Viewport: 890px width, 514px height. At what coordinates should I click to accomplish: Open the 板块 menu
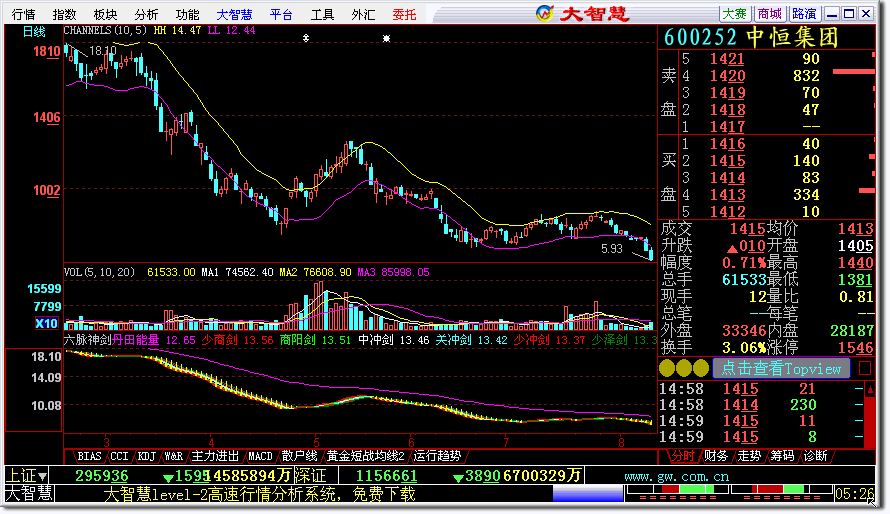(105, 14)
